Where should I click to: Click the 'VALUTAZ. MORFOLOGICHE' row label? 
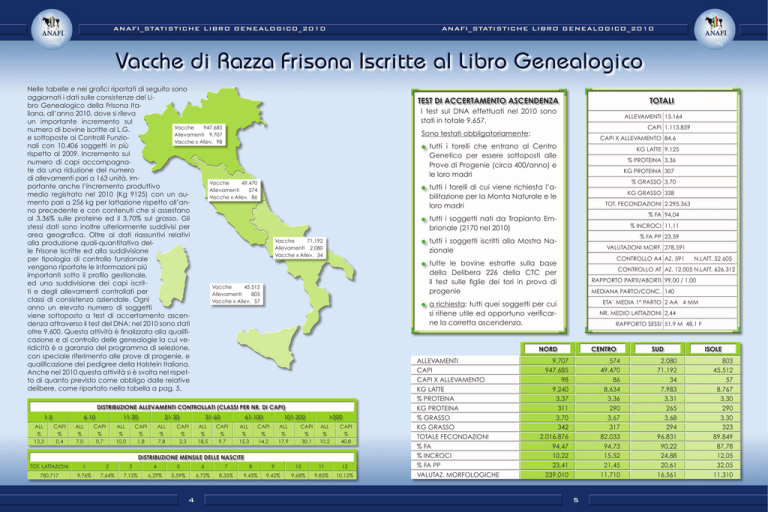[x=458, y=474]
